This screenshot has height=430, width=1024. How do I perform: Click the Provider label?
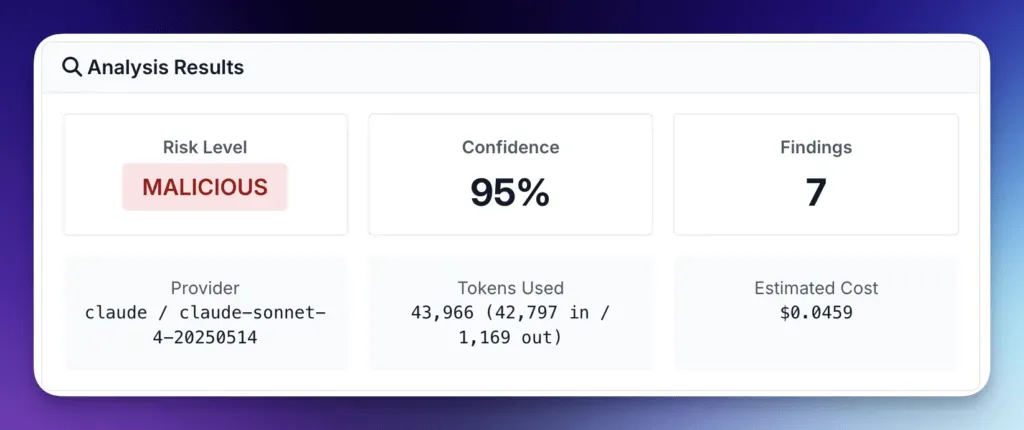tap(205, 288)
